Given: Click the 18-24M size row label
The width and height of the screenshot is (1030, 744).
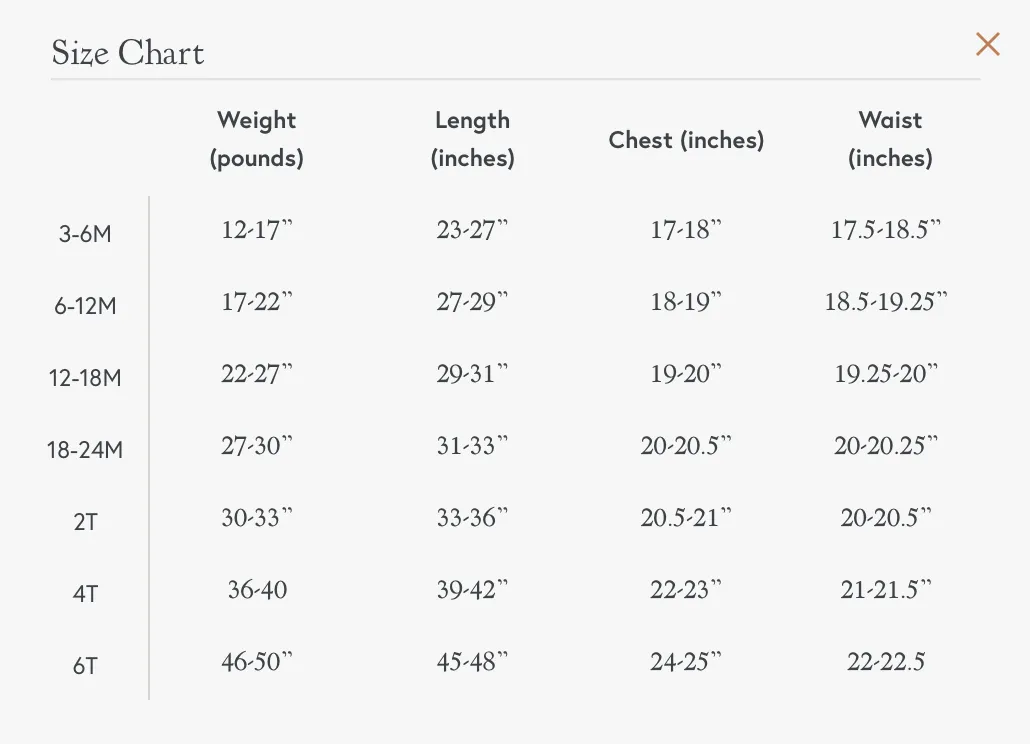Looking at the screenshot, I should (x=85, y=450).
